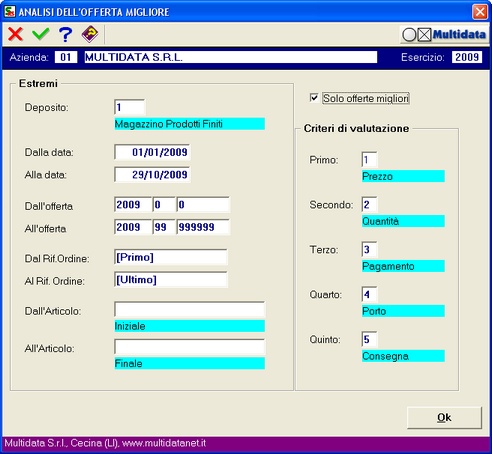Click the Terzo criterion number field

[369, 250]
